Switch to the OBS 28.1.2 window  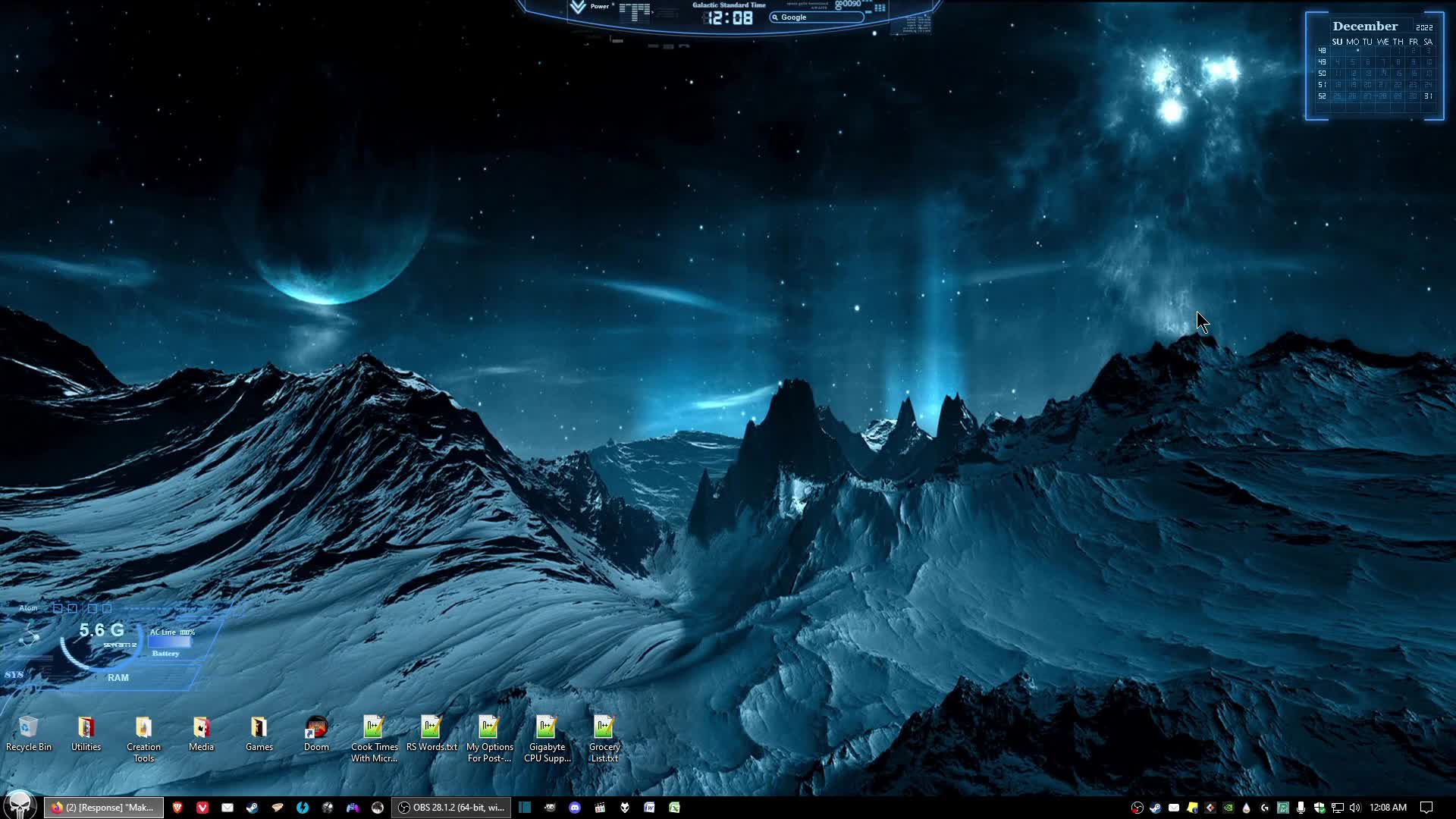point(452,808)
